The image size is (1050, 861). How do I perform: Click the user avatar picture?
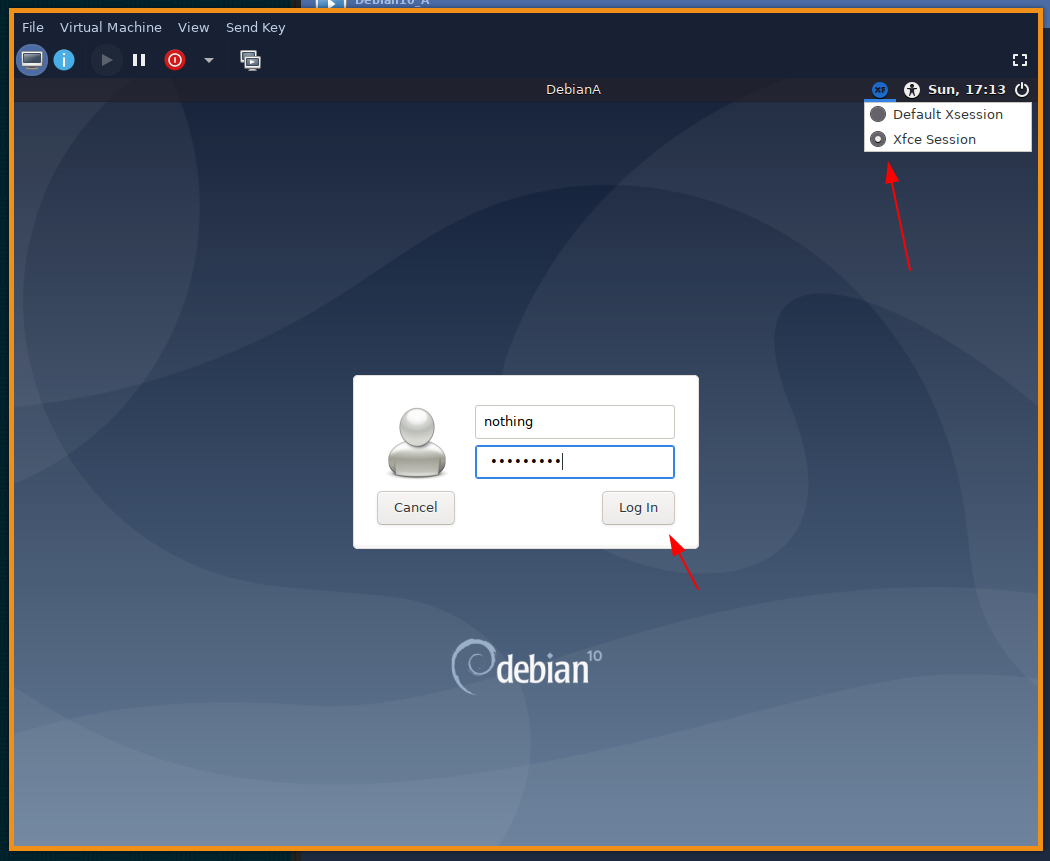click(x=417, y=443)
